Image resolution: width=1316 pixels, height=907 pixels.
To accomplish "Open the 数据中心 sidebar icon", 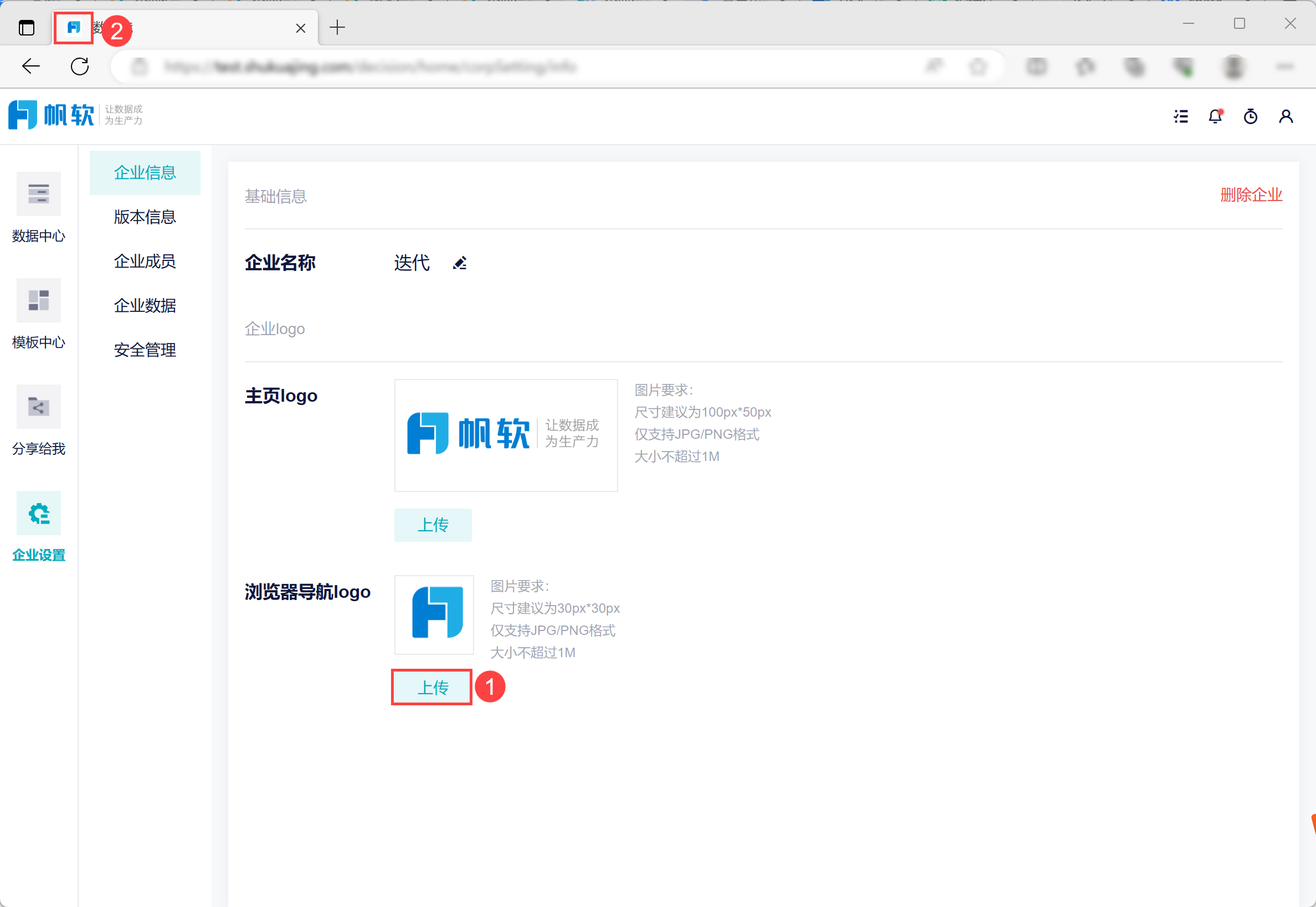I will [x=38, y=194].
